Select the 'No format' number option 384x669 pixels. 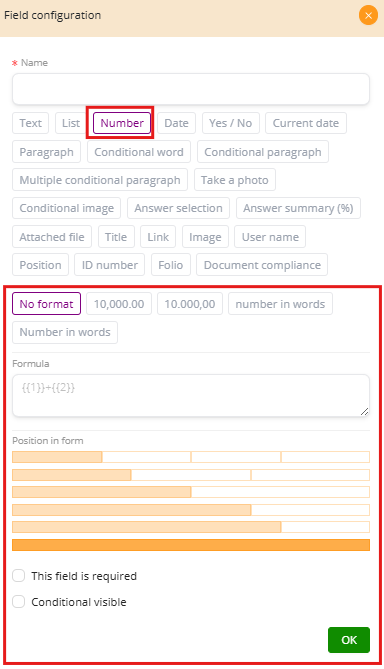(x=47, y=304)
